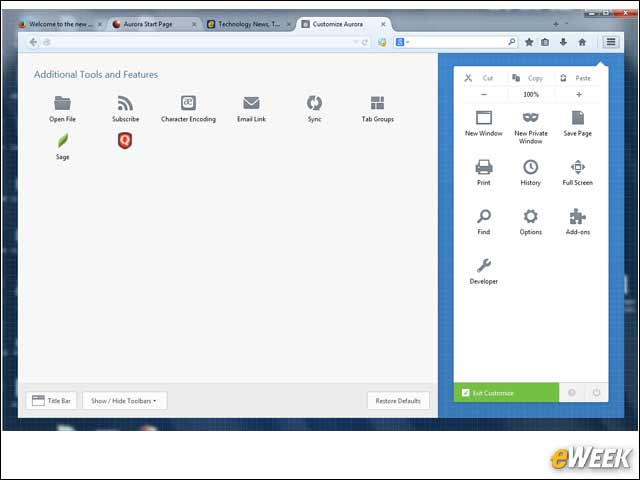The width and height of the screenshot is (640, 480).
Task: Select the Save Page icon
Action: coord(578,118)
